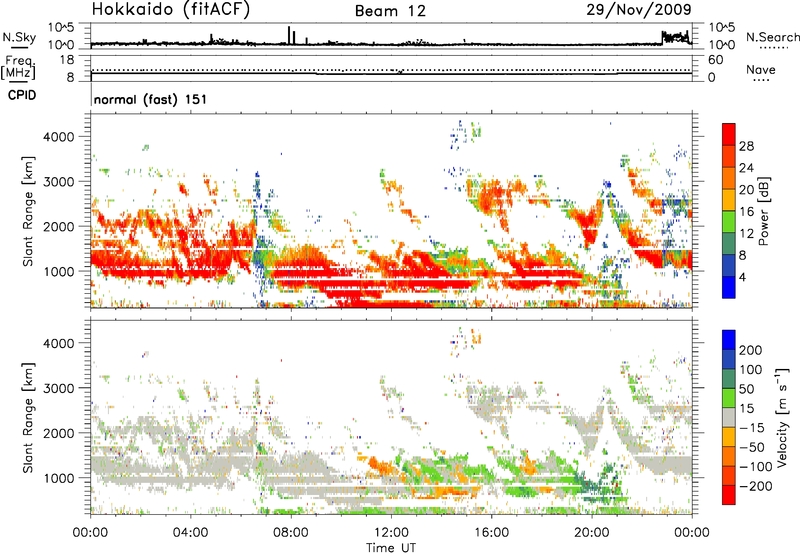Click 'Slant Range [km]' label of velocity panel
Viewport: 800px width, 554px height.
click(x=28, y=418)
